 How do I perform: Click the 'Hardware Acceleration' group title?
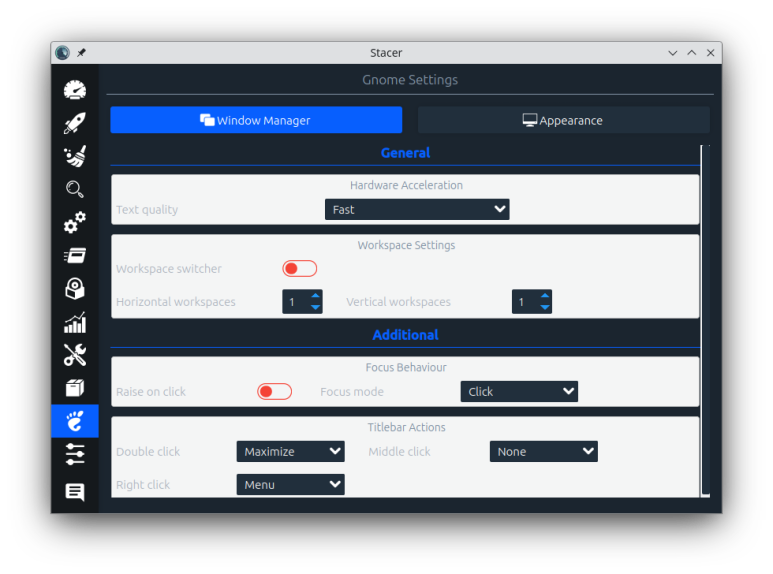406,185
